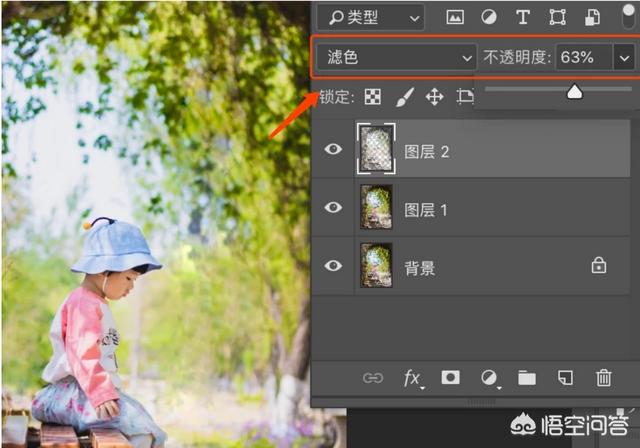Delete layer with trash icon
The height and width of the screenshot is (448, 640).
tap(603, 377)
